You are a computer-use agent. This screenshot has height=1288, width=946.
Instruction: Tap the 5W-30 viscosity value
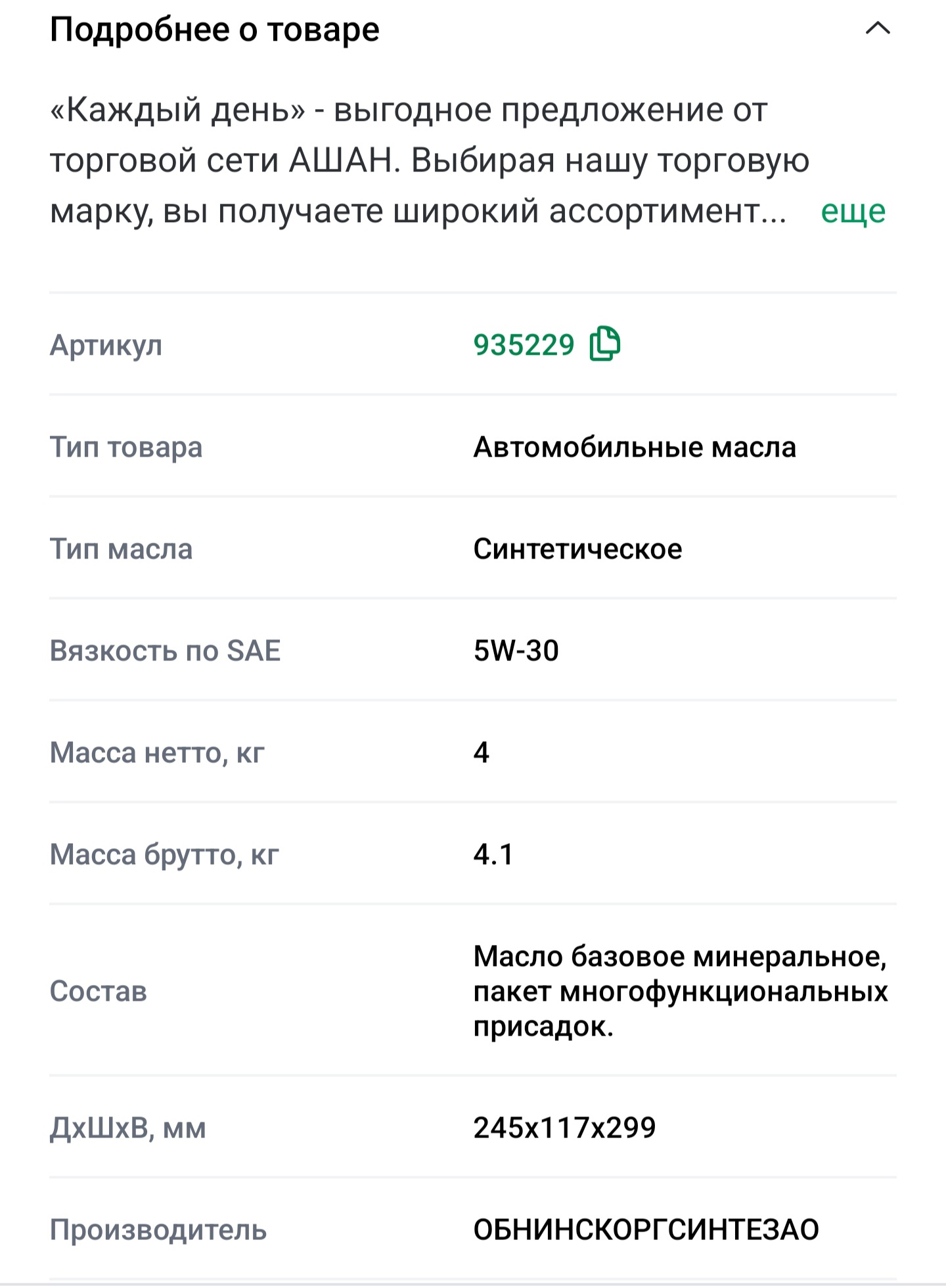[x=516, y=651]
